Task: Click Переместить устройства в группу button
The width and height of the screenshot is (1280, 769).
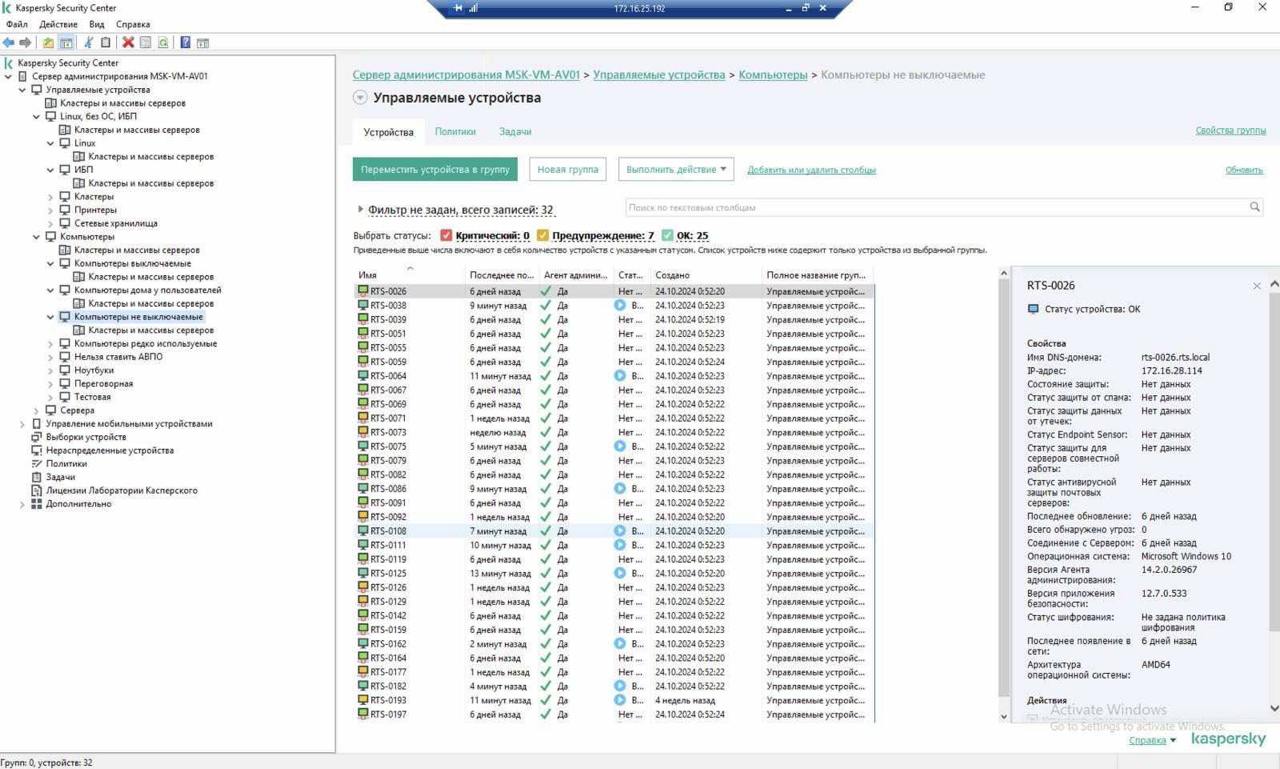Action: [x=435, y=169]
